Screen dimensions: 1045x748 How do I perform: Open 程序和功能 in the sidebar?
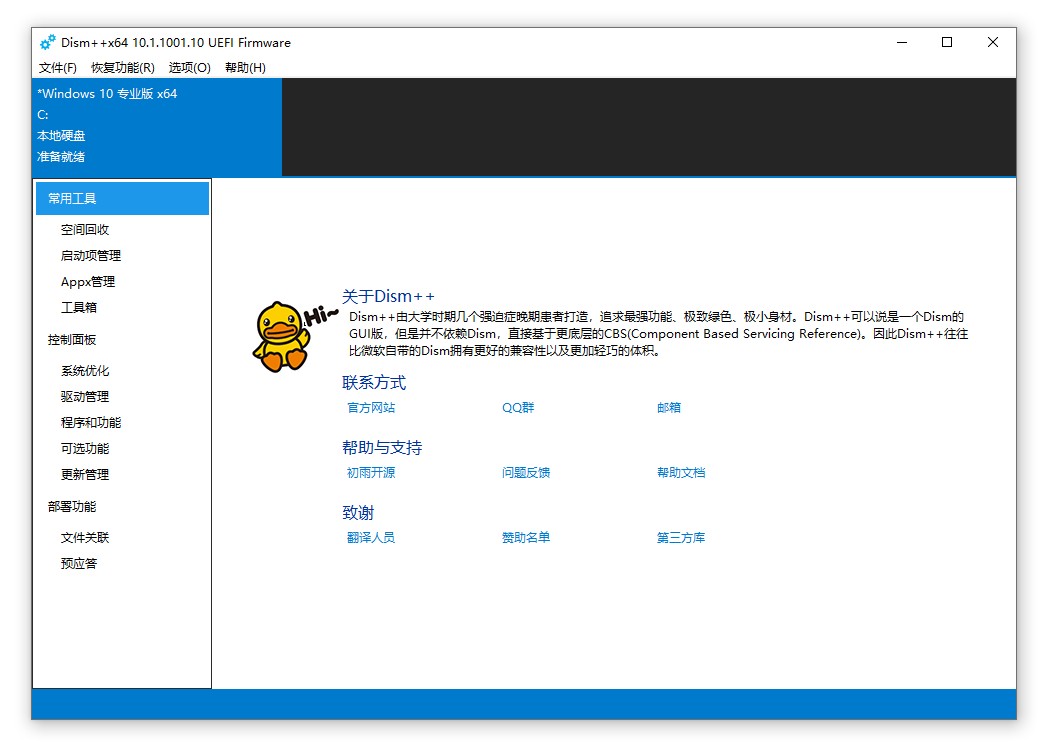pos(91,423)
